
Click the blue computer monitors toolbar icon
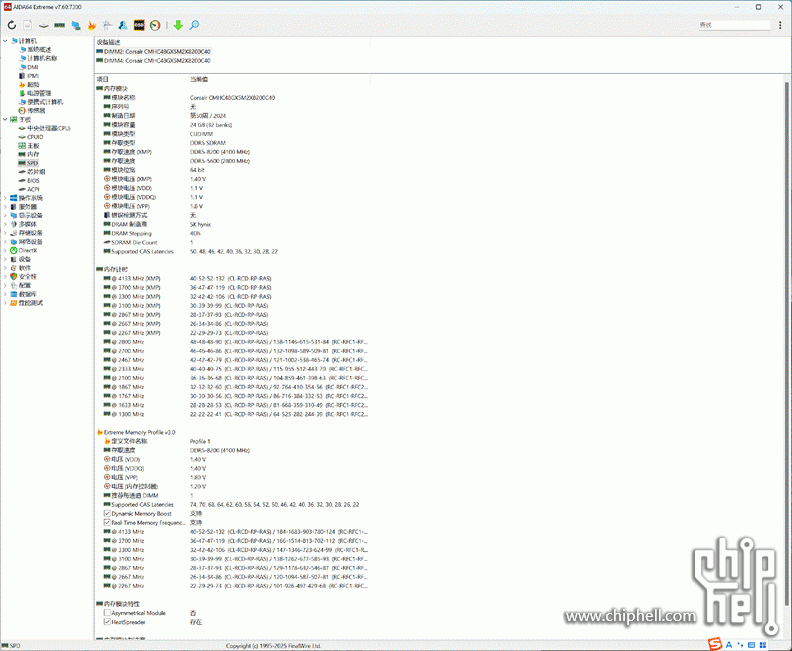(x=76, y=25)
